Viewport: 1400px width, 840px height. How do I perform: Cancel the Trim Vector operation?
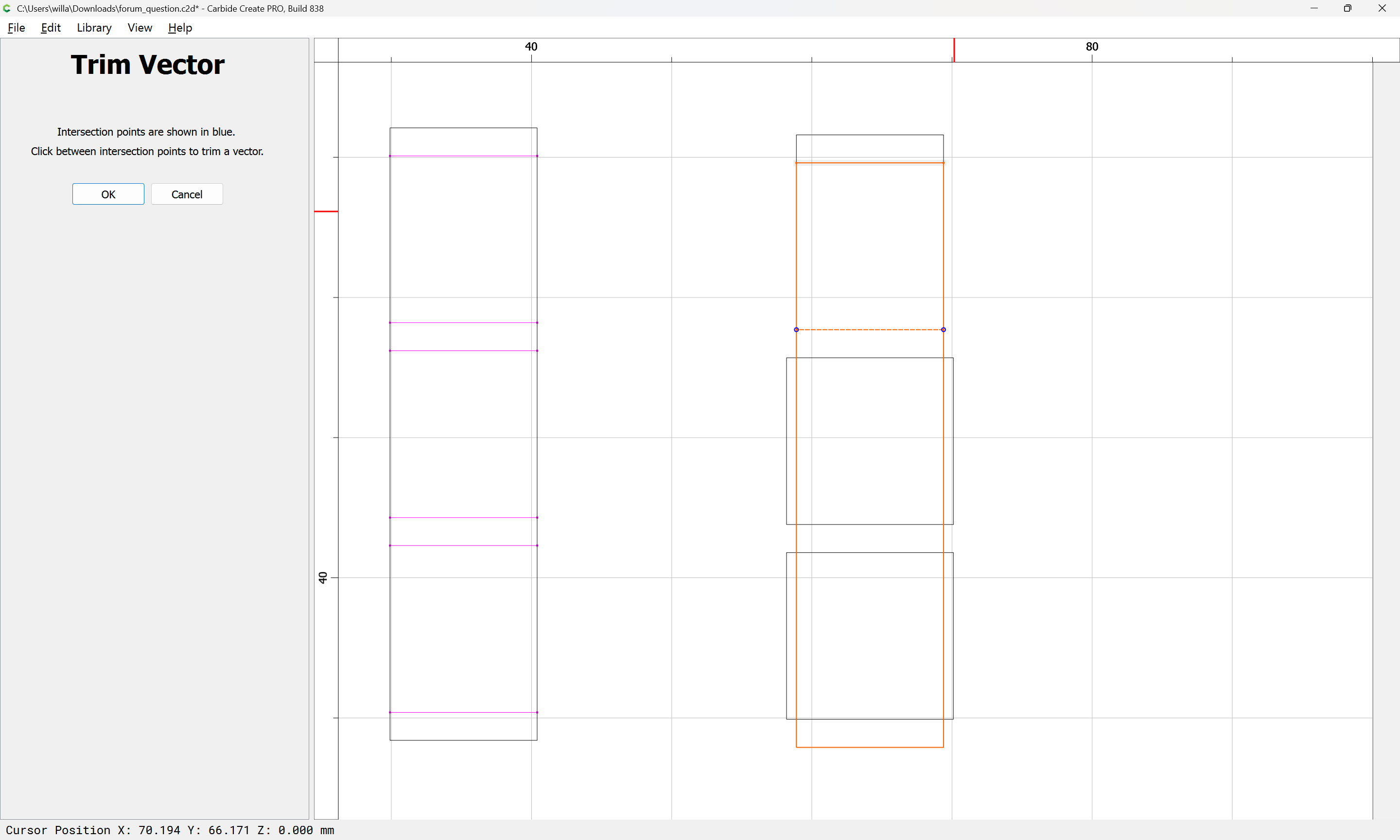pos(187,194)
